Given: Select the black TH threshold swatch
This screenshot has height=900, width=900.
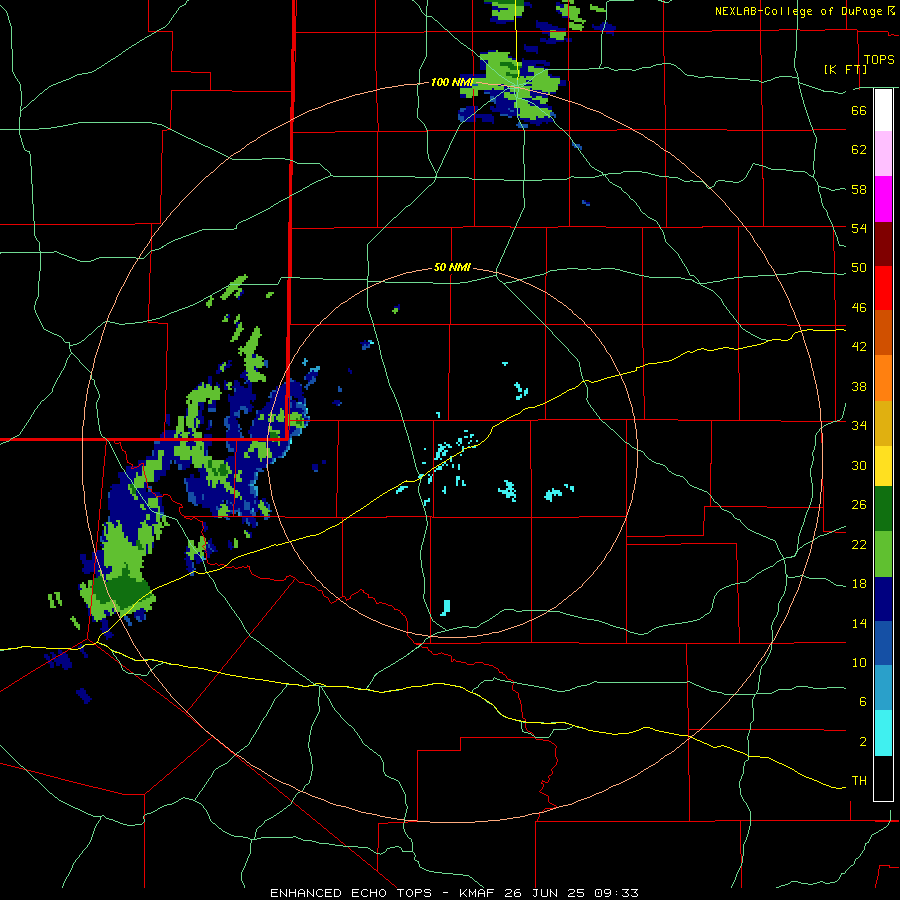Looking at the screenshot, I should click(x=883, y=778).
